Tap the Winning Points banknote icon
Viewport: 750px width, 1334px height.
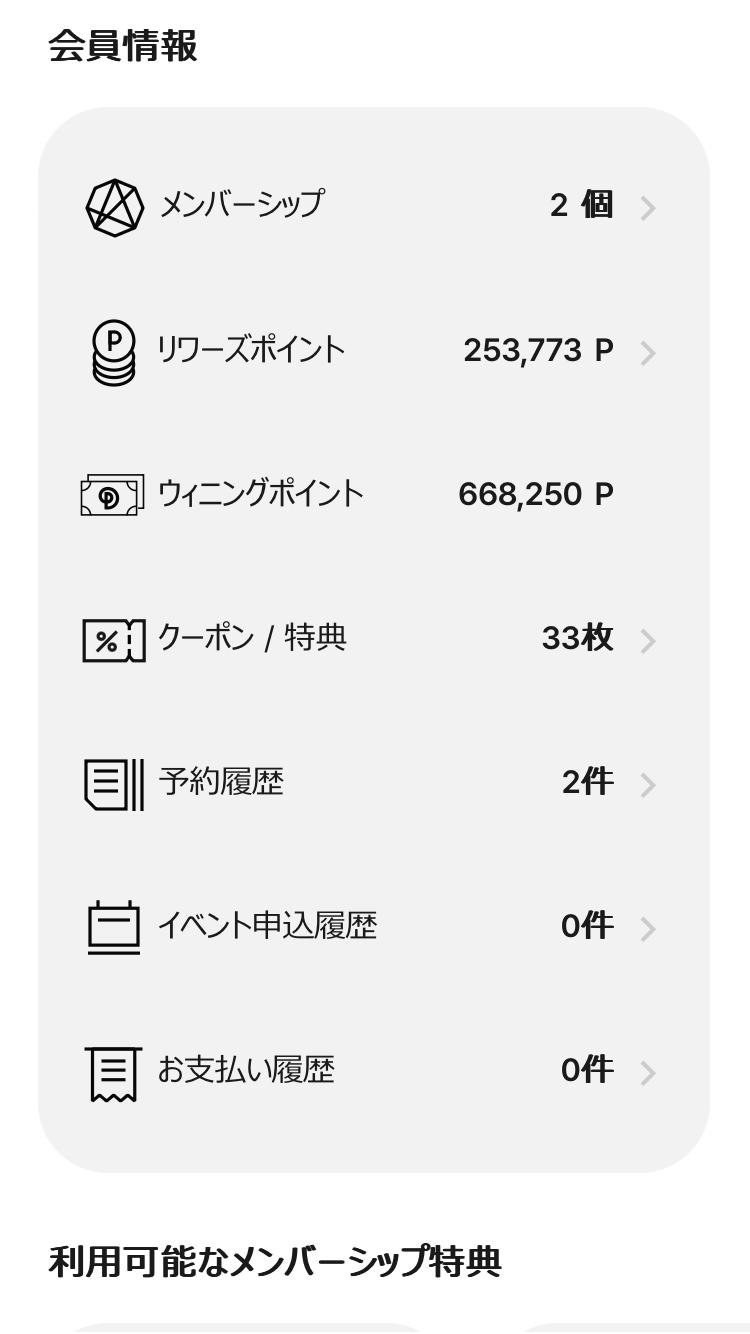point(112,495)
